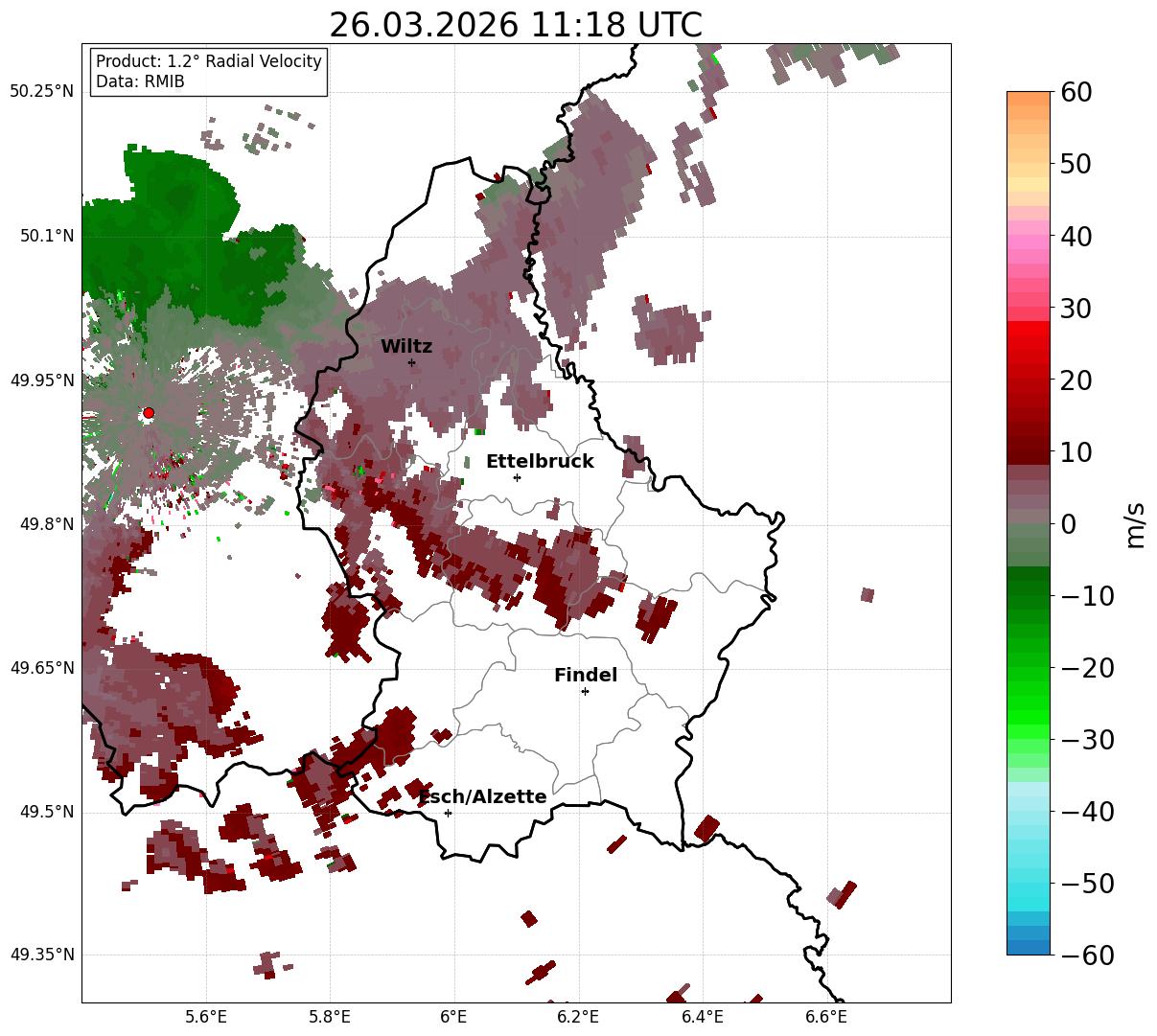Click the 50.25°N latitude label

[42, 92]
